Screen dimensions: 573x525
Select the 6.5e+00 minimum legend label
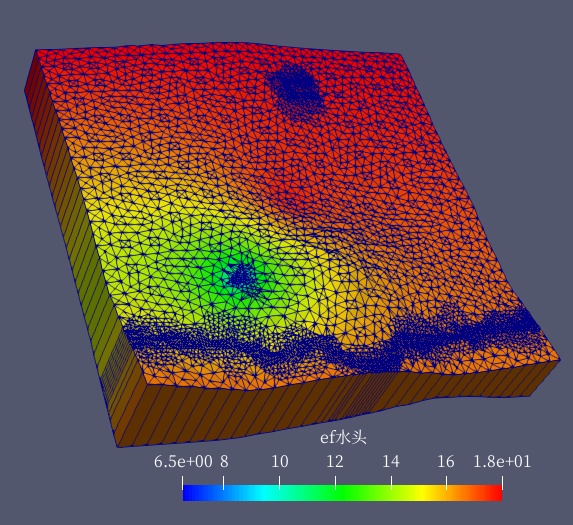coord(183,462)
